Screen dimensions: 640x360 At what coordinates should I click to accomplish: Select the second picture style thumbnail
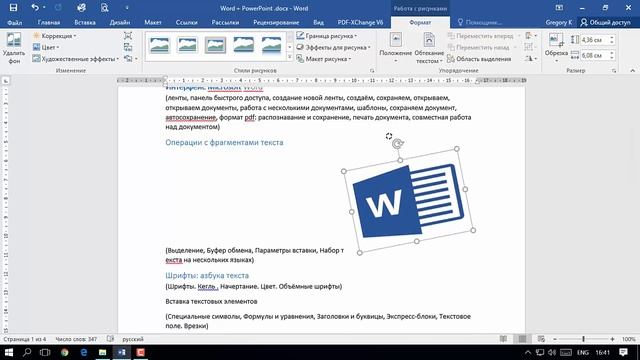pos(187,45)
